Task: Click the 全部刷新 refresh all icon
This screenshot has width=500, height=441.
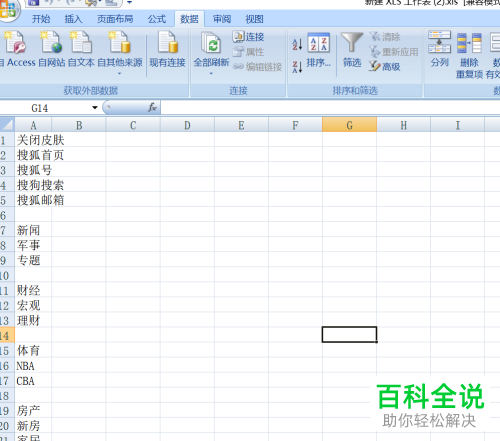Action: (x=211, y=43)
